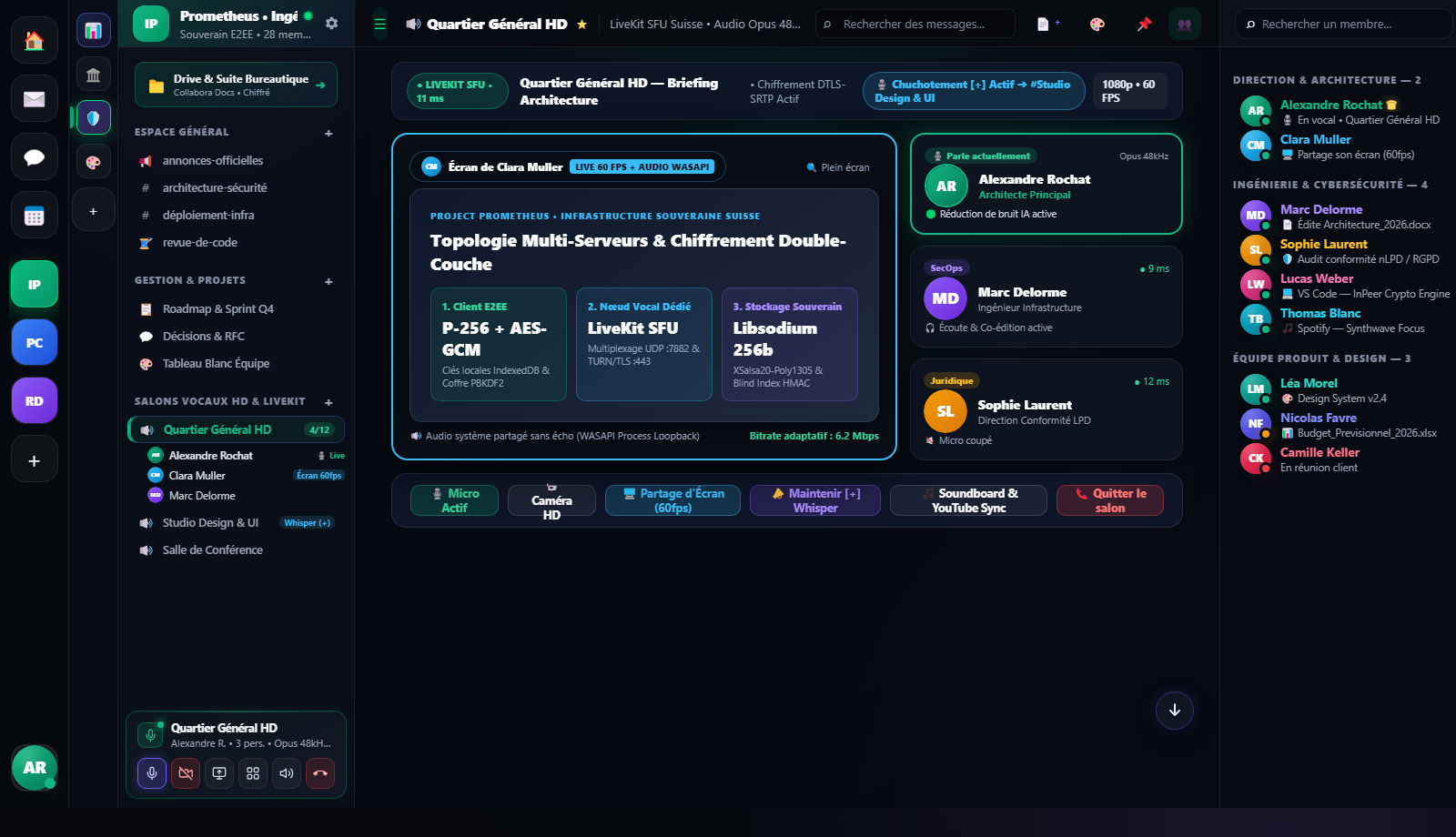This screenshot has width=1456, height=837.
Task: Expand Gestion & Projets plus button
Action: tap(329, 281)
